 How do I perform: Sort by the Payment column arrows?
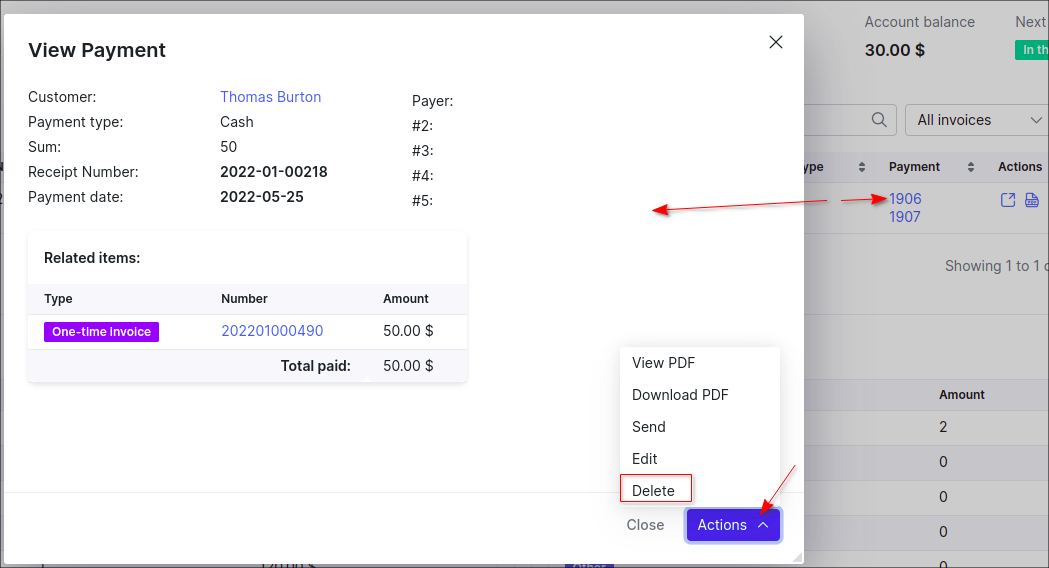pyautogui.click(x=970, y=167)
